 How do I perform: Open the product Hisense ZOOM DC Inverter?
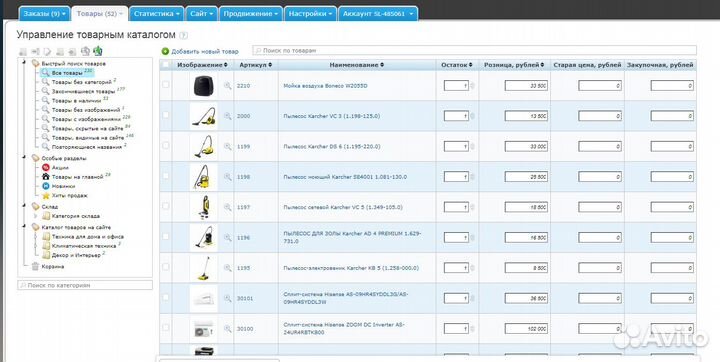[x=344, y=328]
